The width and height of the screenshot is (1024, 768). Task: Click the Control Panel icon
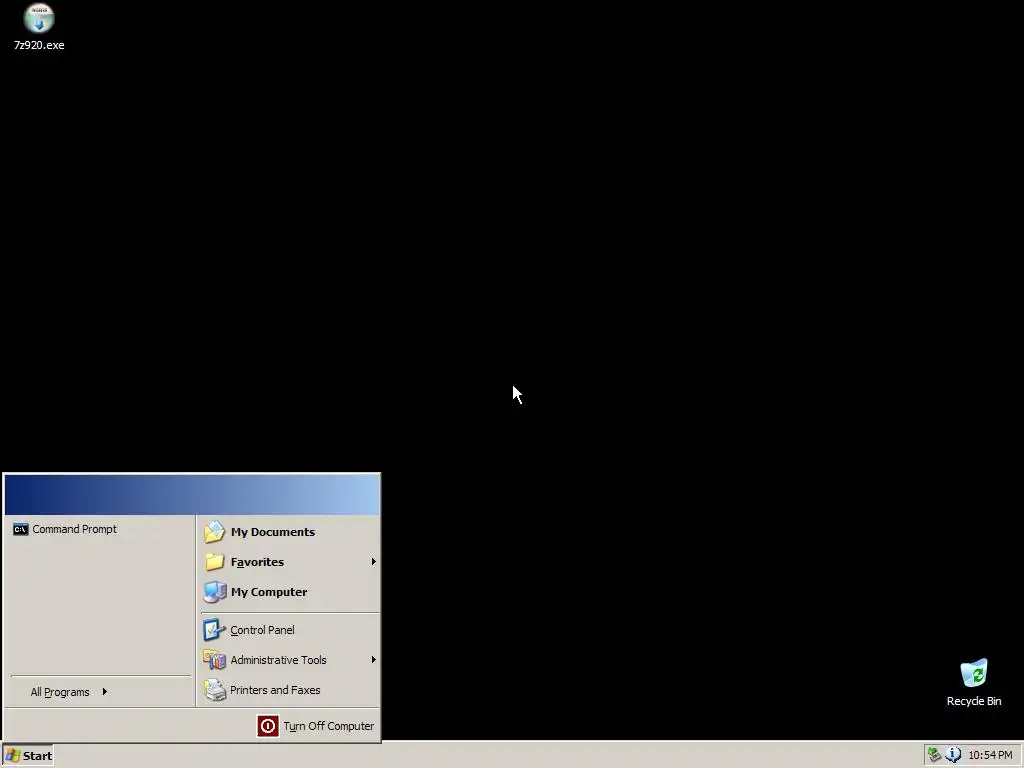[214, 630]
